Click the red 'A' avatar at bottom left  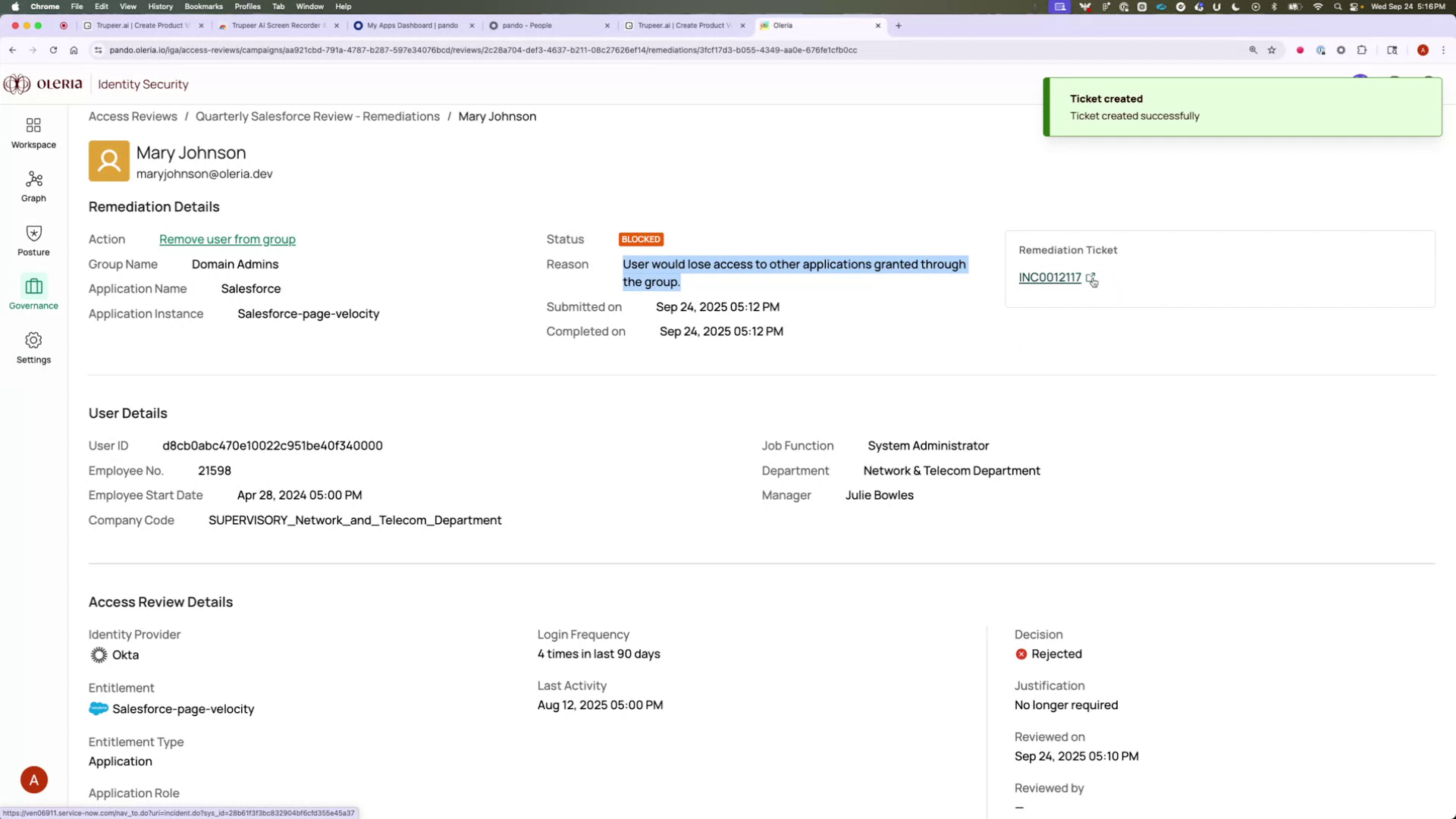tap(33, 779)
